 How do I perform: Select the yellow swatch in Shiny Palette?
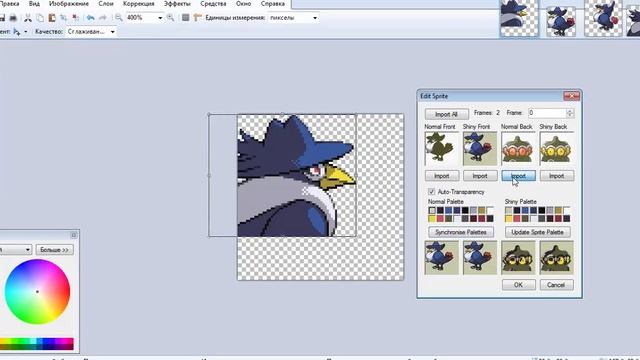click(509, 218)
